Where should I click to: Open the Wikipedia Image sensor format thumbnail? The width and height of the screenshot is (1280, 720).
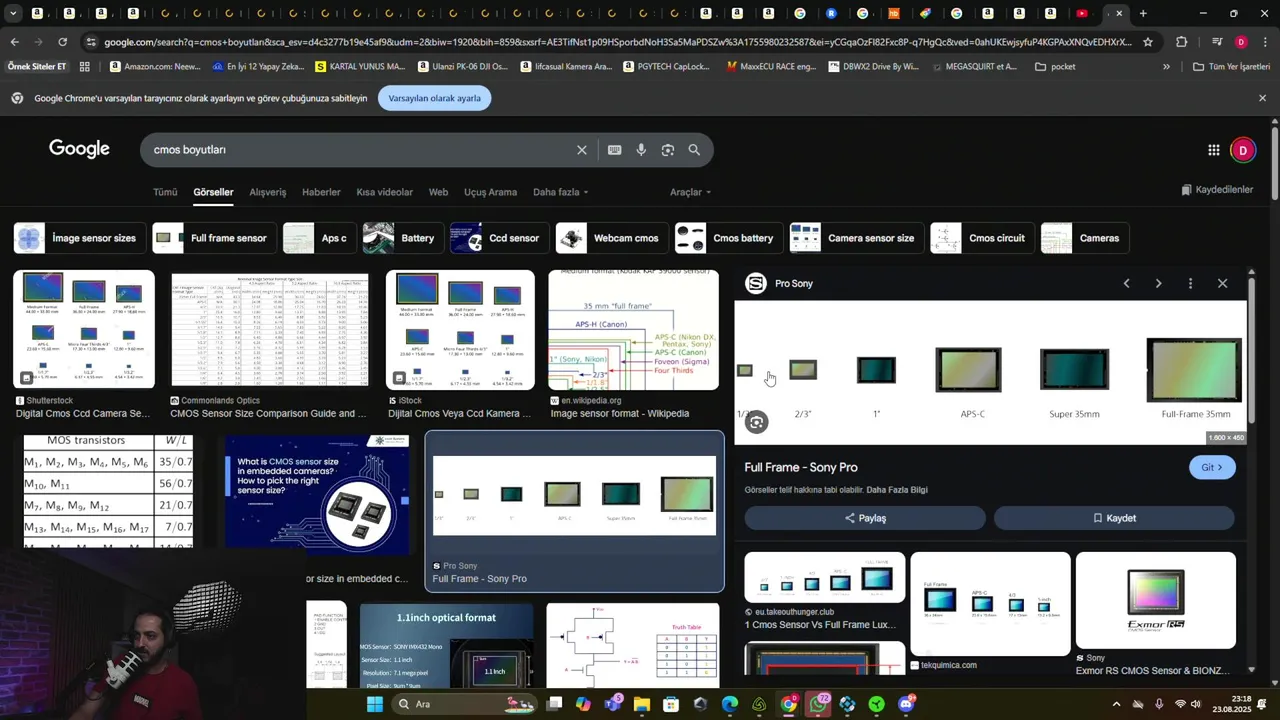pos(633,329)
